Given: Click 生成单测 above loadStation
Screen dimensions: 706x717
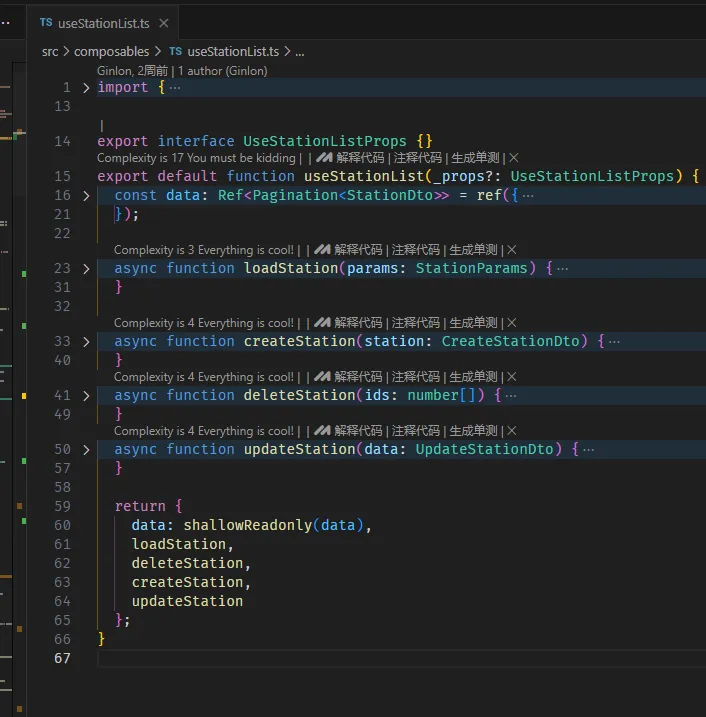Looking at the screenshot, I should click(x=473, y=250).
